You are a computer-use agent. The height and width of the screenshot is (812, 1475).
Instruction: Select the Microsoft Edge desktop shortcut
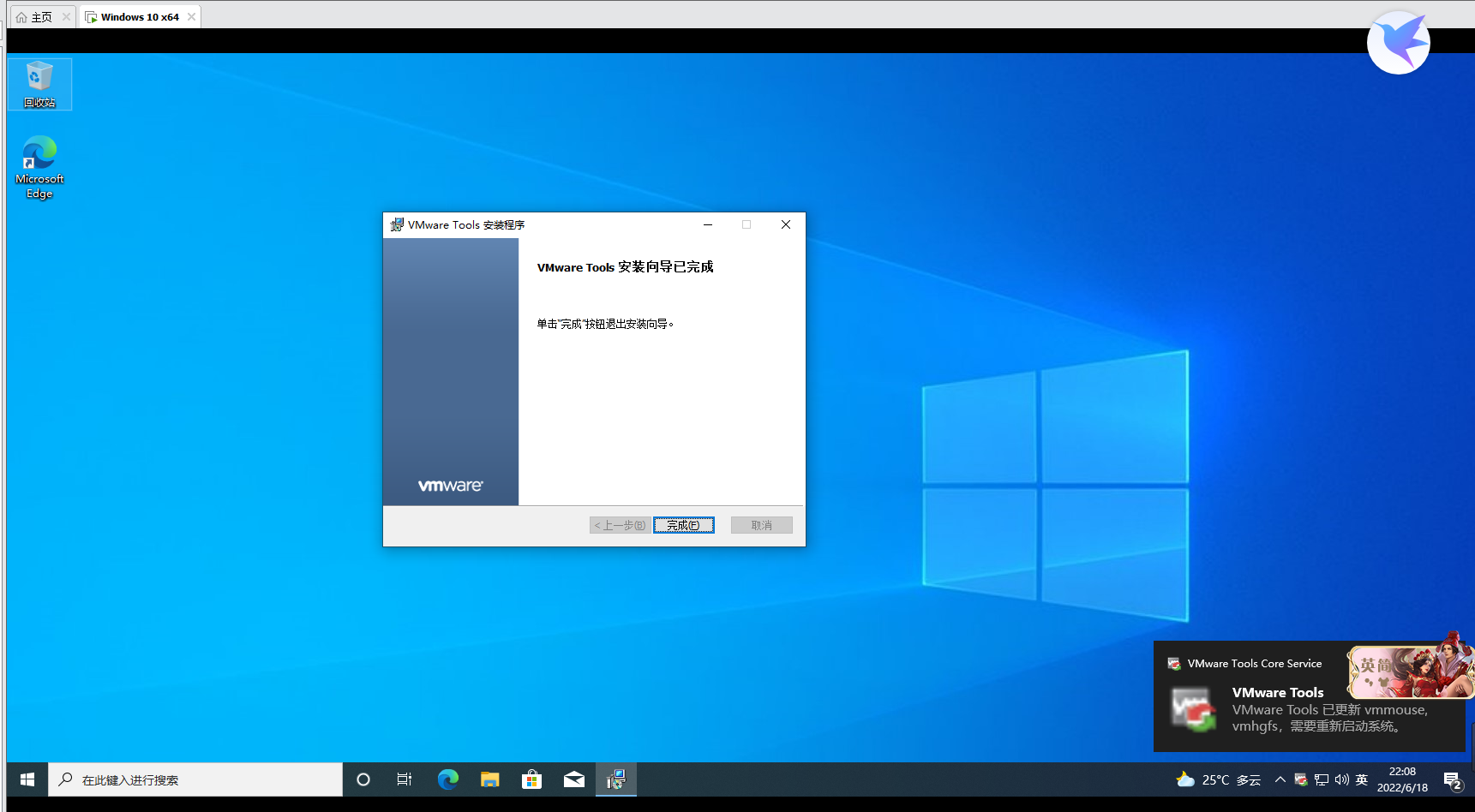click(39, 168)
